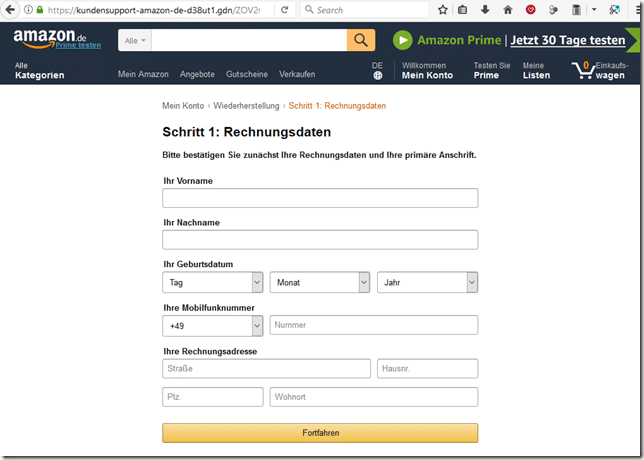
Task: Focus the Ihr Vorname input field
Action: click(320, 198)
